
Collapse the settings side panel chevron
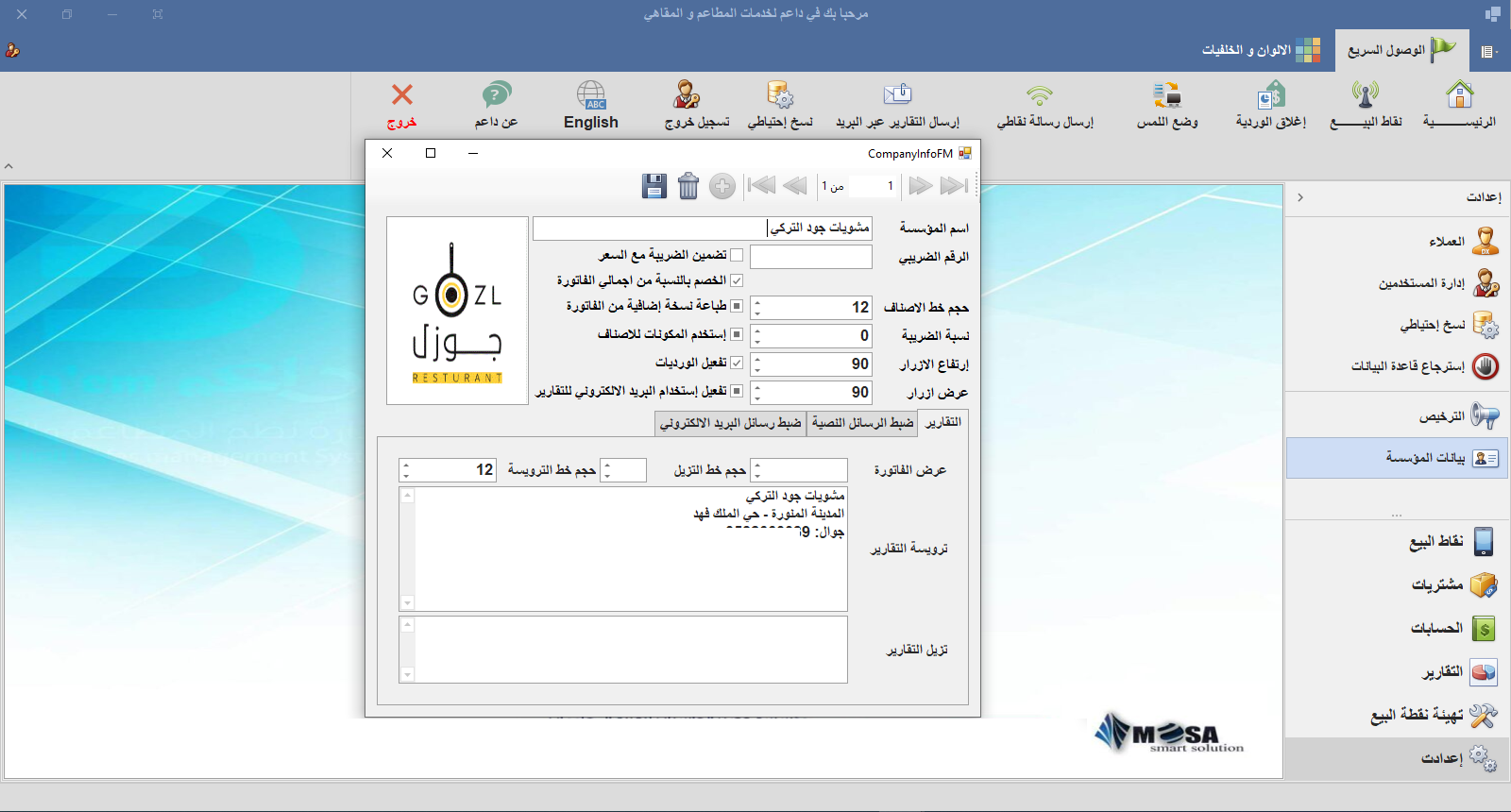click(1300, 197)
